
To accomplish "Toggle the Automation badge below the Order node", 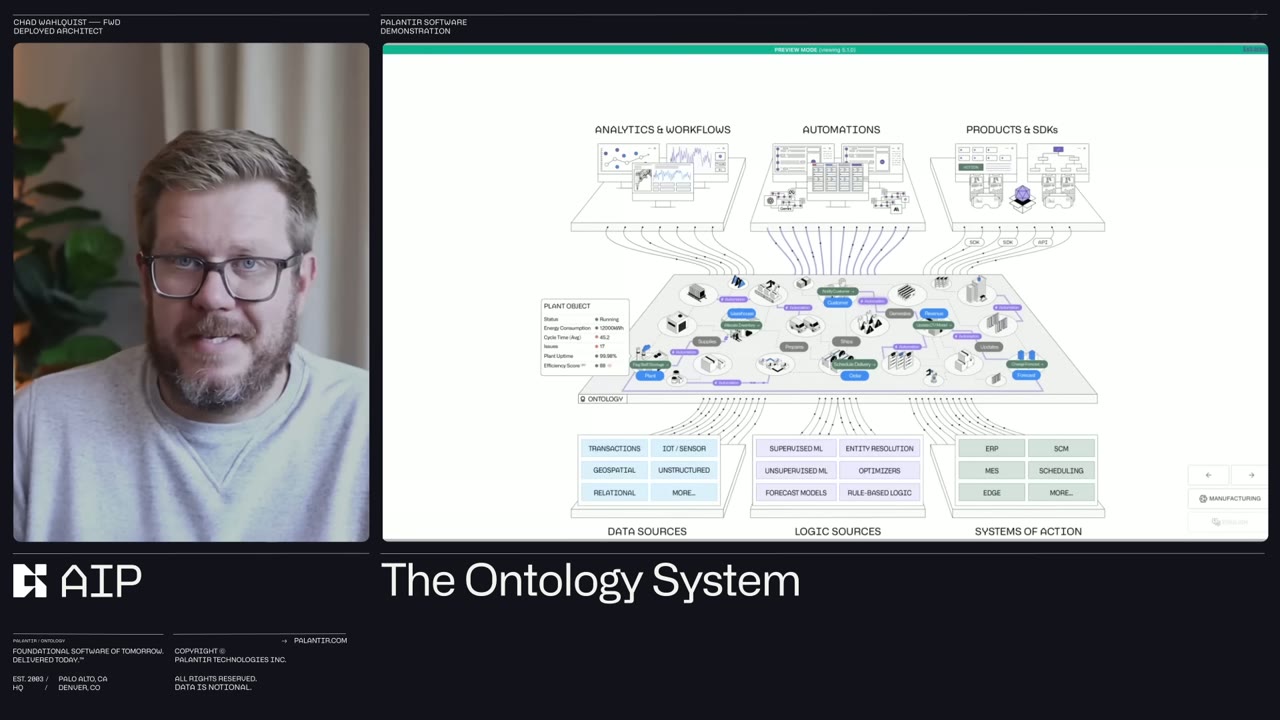I will (x=725, y=383).
